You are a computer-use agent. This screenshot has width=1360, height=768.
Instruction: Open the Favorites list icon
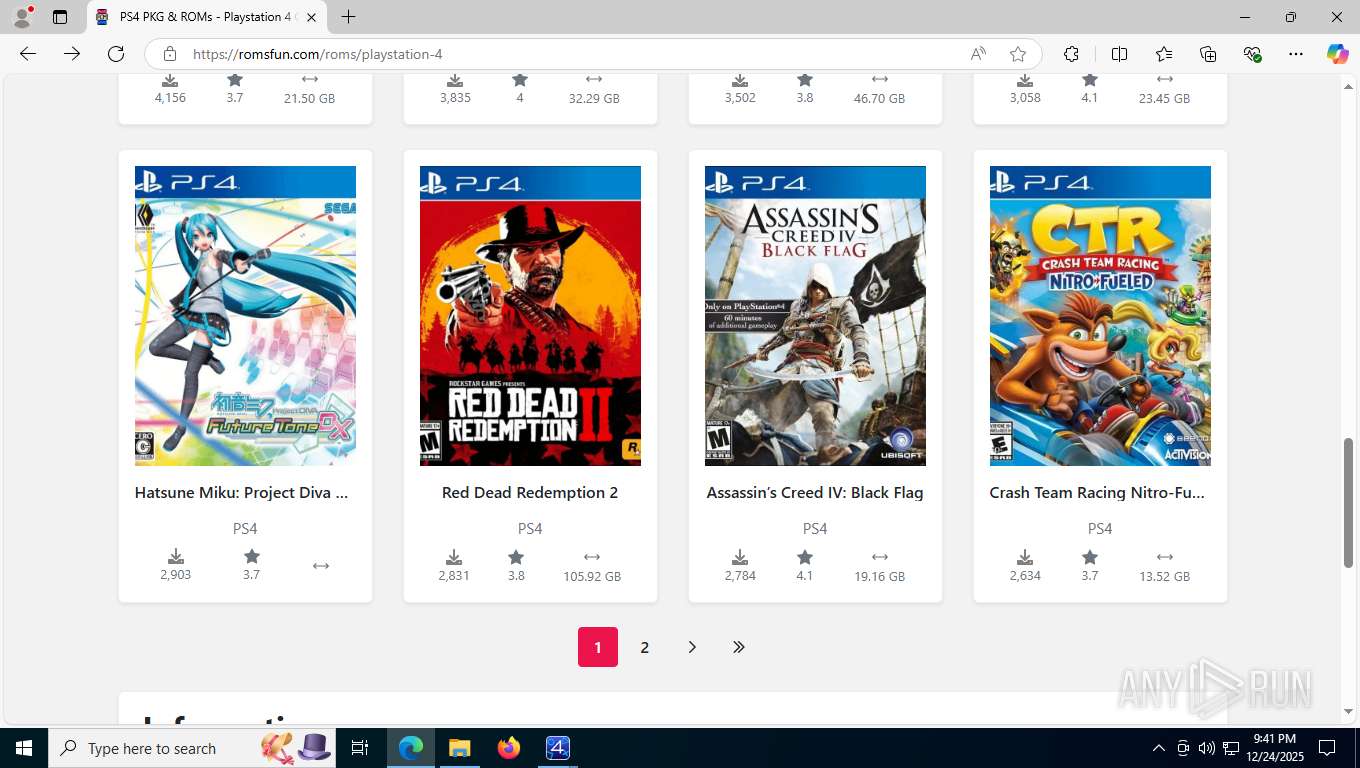[x=1164, y=54]
